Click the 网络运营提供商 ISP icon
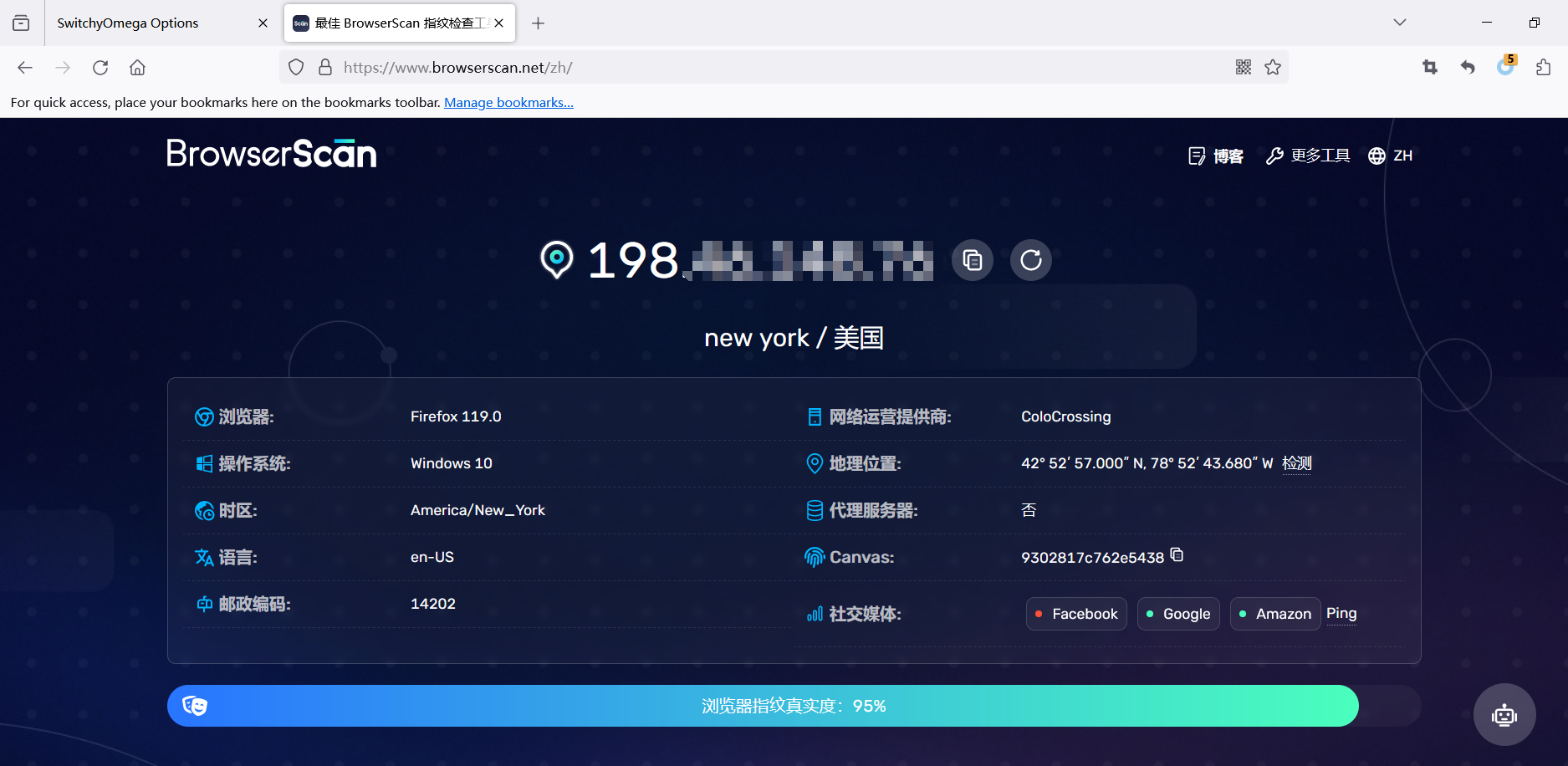Image resolution: width=1568 pixels, height=766 pixels. click(815, 416)
